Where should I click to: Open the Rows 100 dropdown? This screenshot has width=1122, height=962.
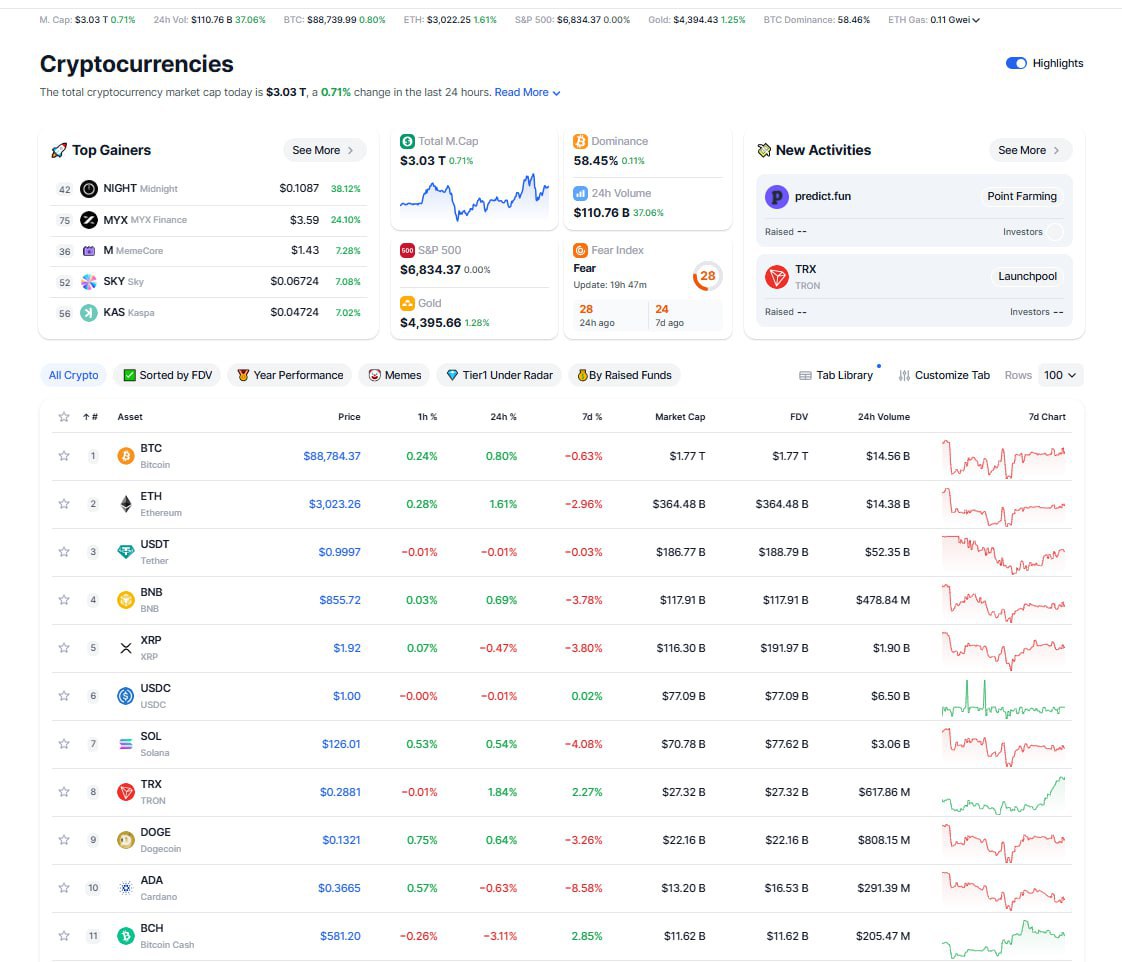click(x=1060, y=375)
